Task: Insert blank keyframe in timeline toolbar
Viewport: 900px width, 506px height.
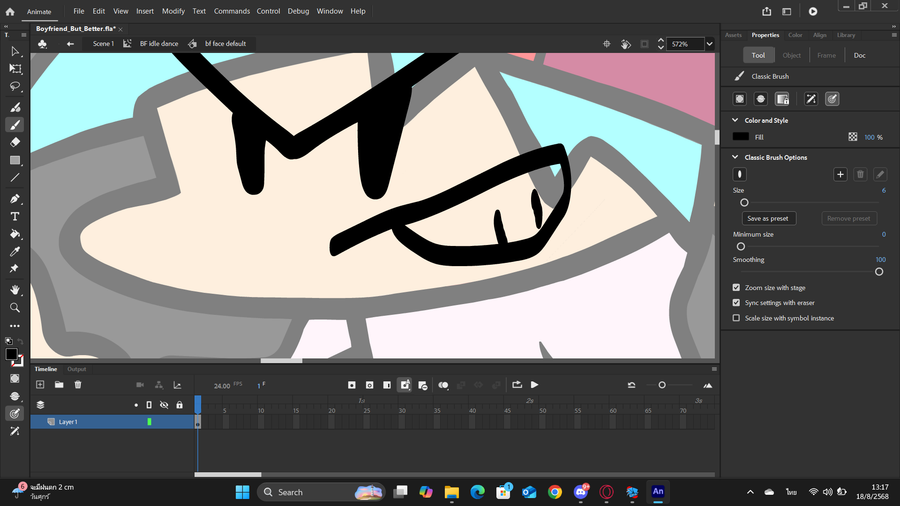Action: (x=370, y=385)
